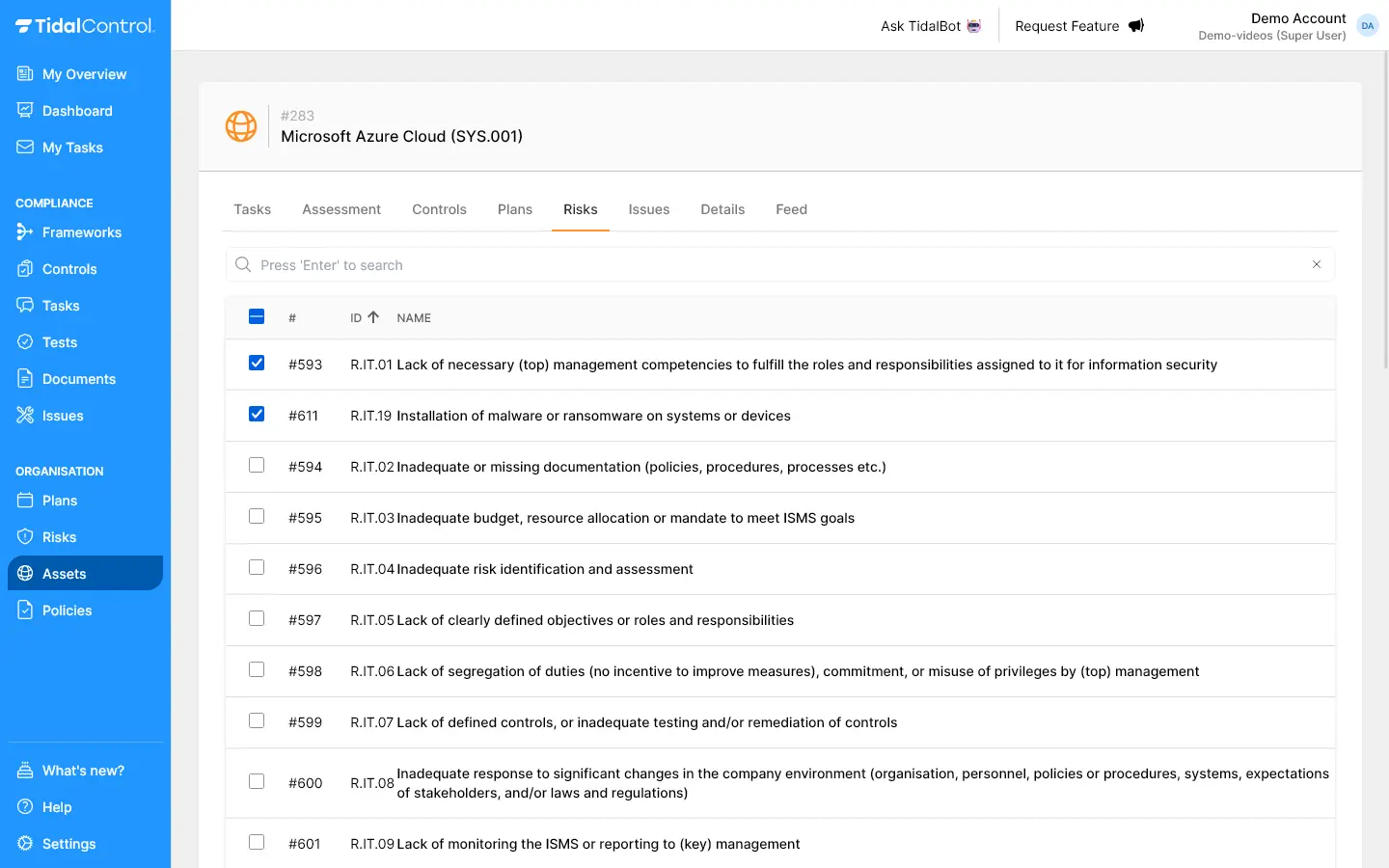The height and width of the screenshot is (868, 1389).
Task: Open Frameworks icon in sidebar
Action: click(25, 232)
